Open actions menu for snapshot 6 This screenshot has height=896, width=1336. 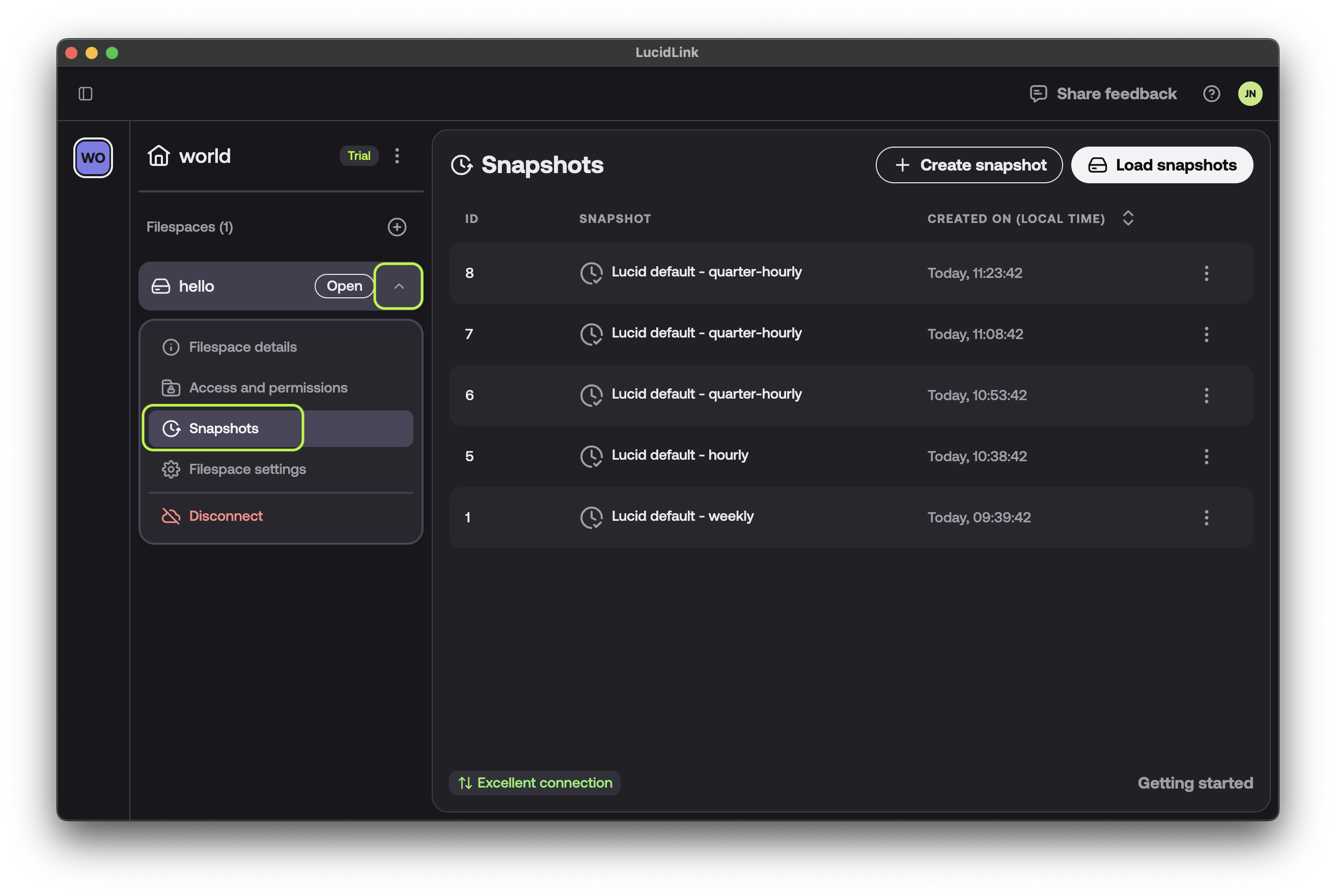click(1206, 396)
